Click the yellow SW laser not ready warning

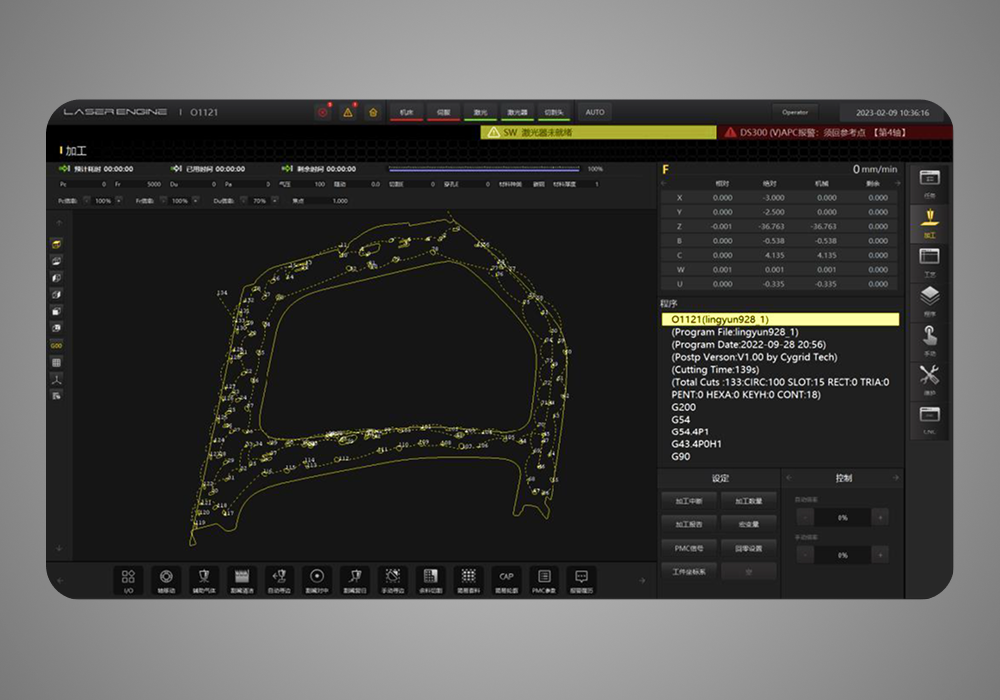598,132
